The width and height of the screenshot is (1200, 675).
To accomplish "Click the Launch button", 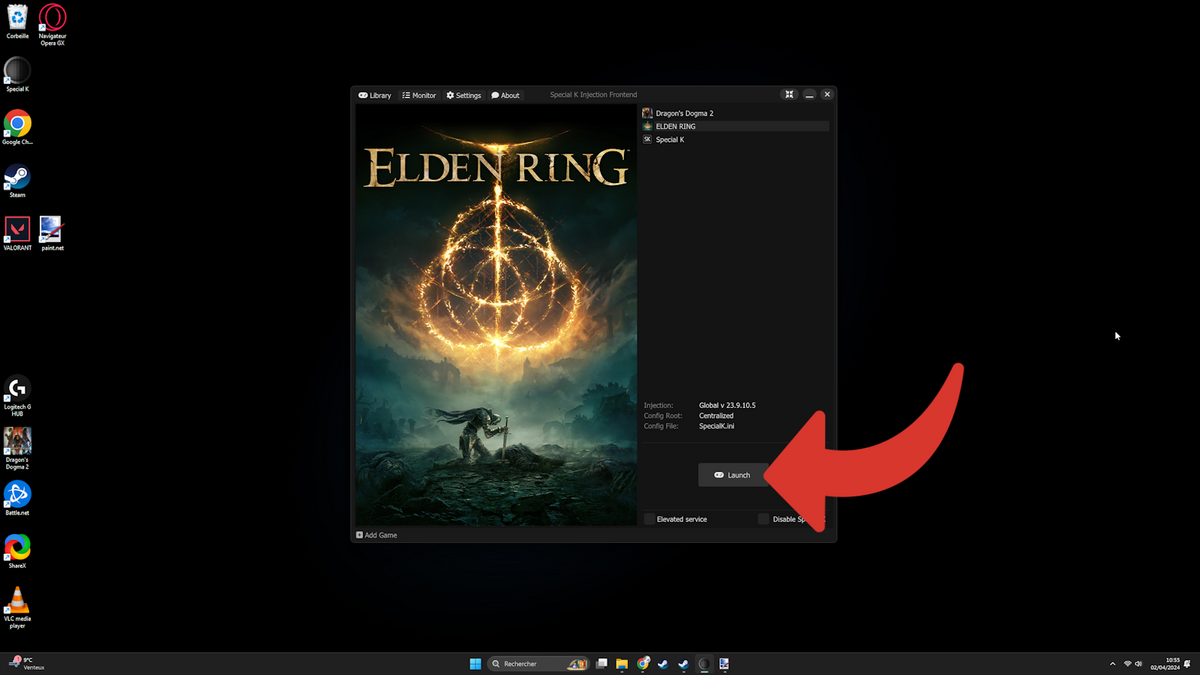I will (733, 475).
